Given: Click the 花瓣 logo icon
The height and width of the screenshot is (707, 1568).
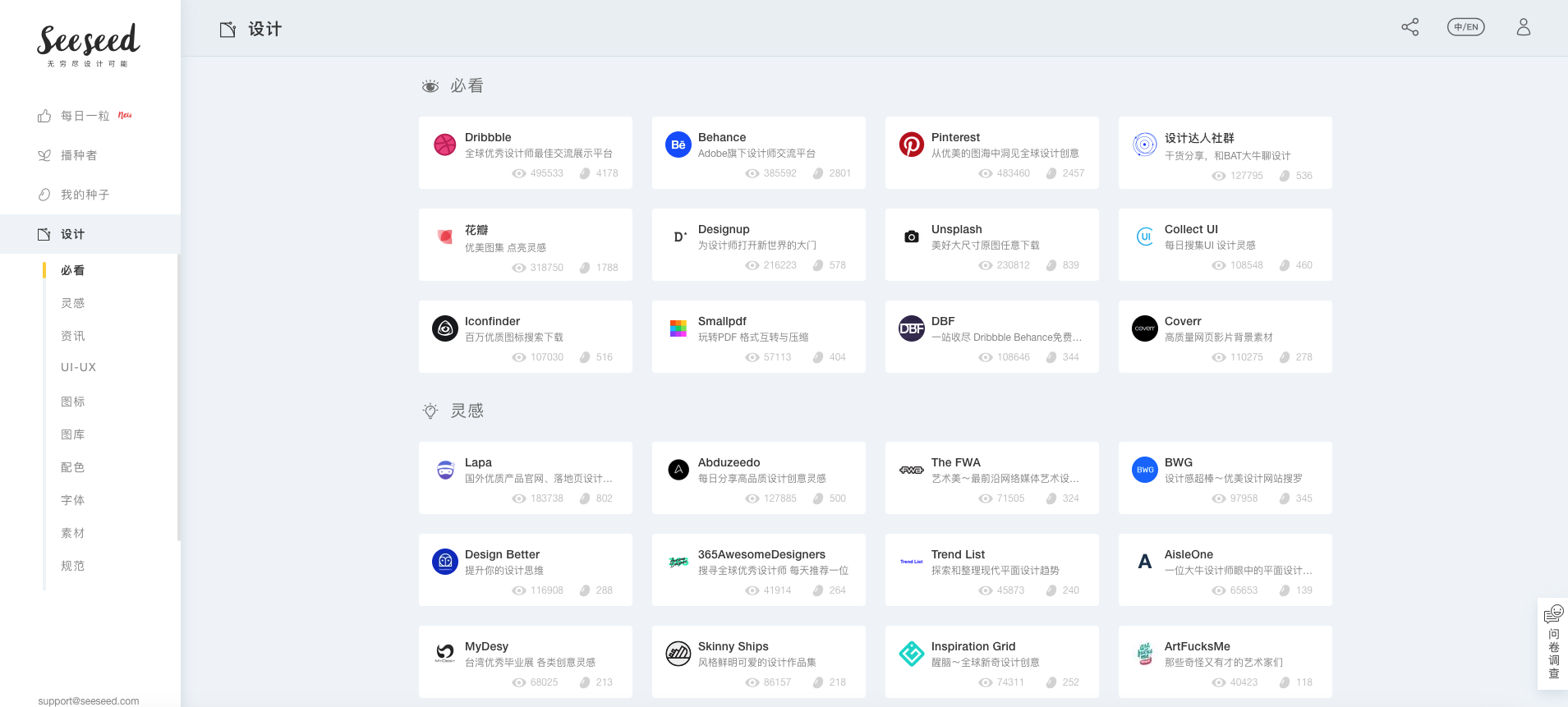Looking at the screenshot, I should click(445, 236).
